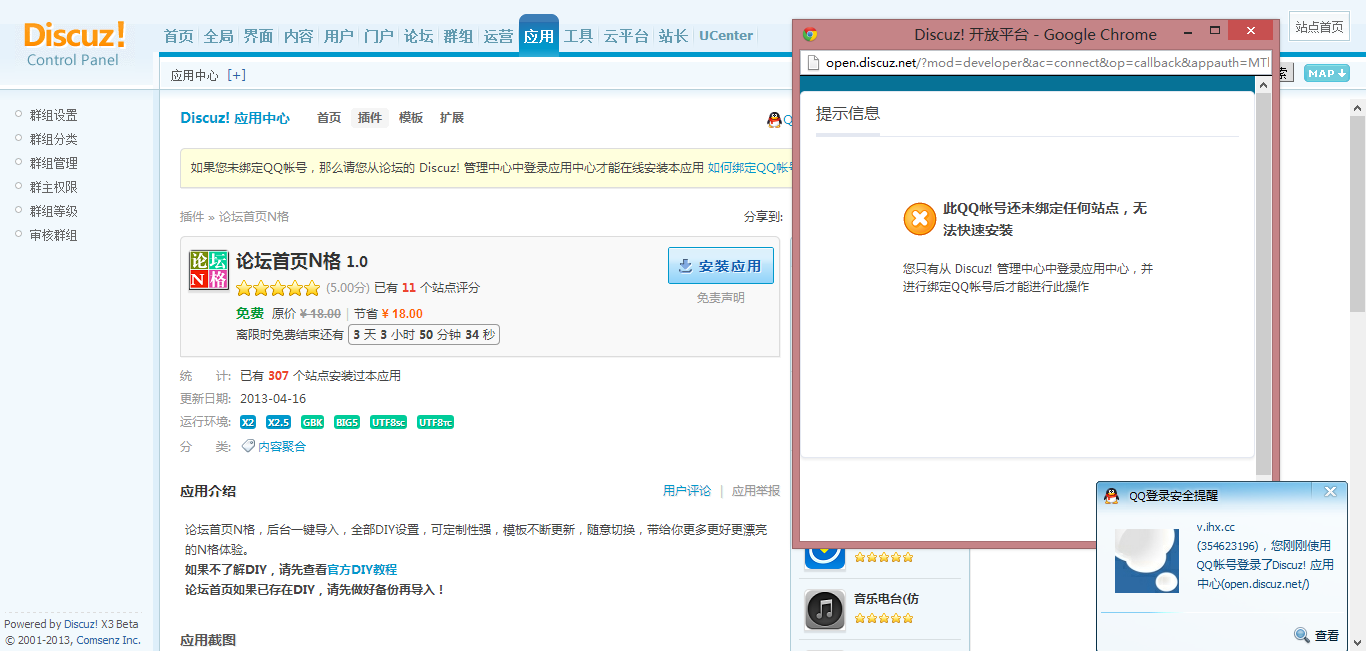Click the orange error X icon in popup
Image resolution: width=1366 pixels, height=651 pixels.
[920, 218]
